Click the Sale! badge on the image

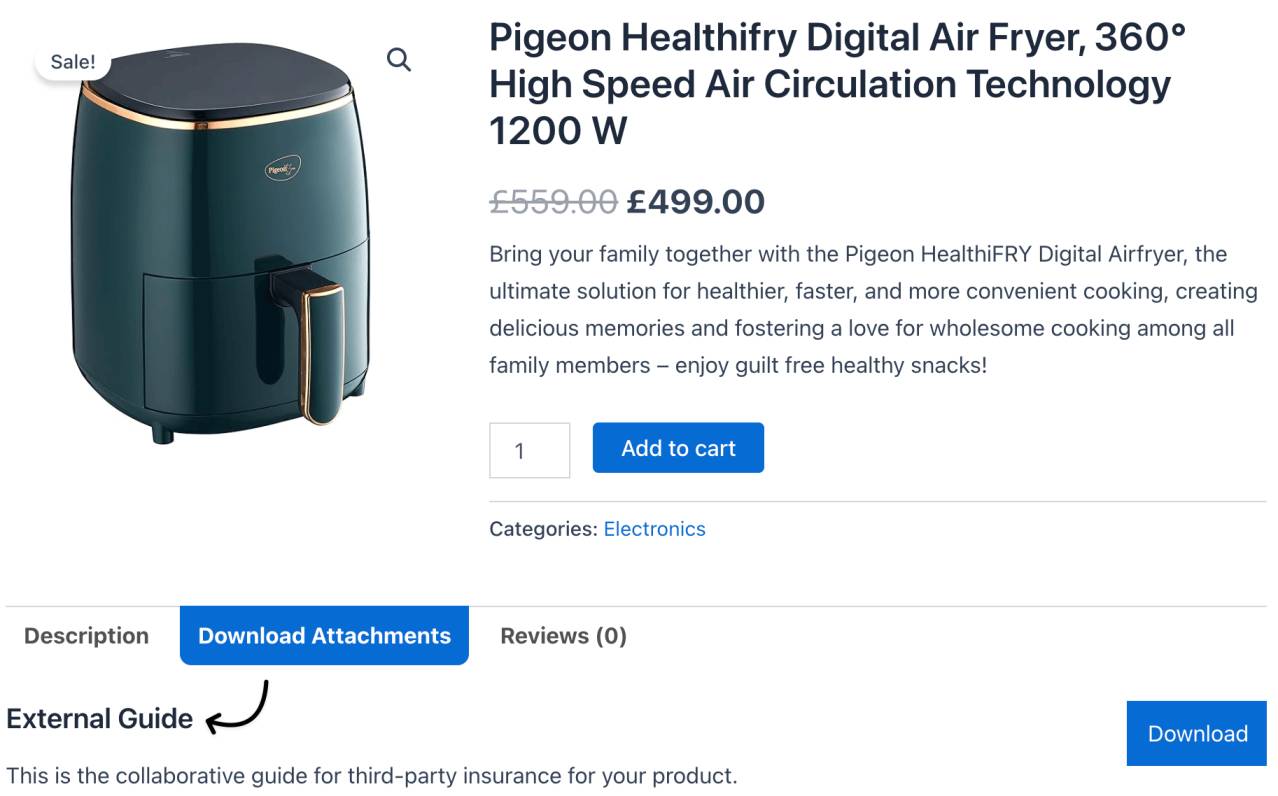pyautogui.click(x=73, y=62)
